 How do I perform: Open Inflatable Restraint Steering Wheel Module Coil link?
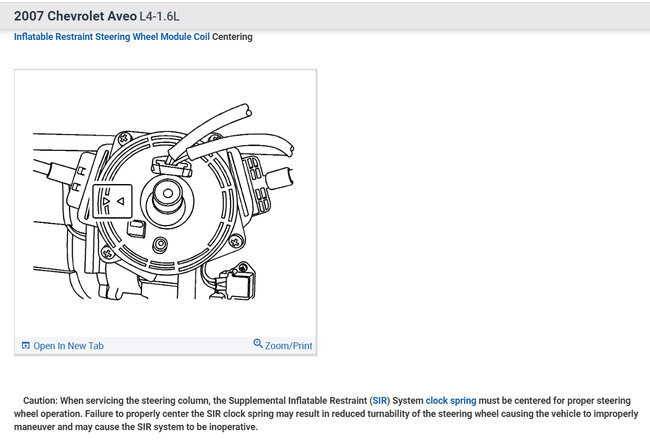(x=111, y=37)
